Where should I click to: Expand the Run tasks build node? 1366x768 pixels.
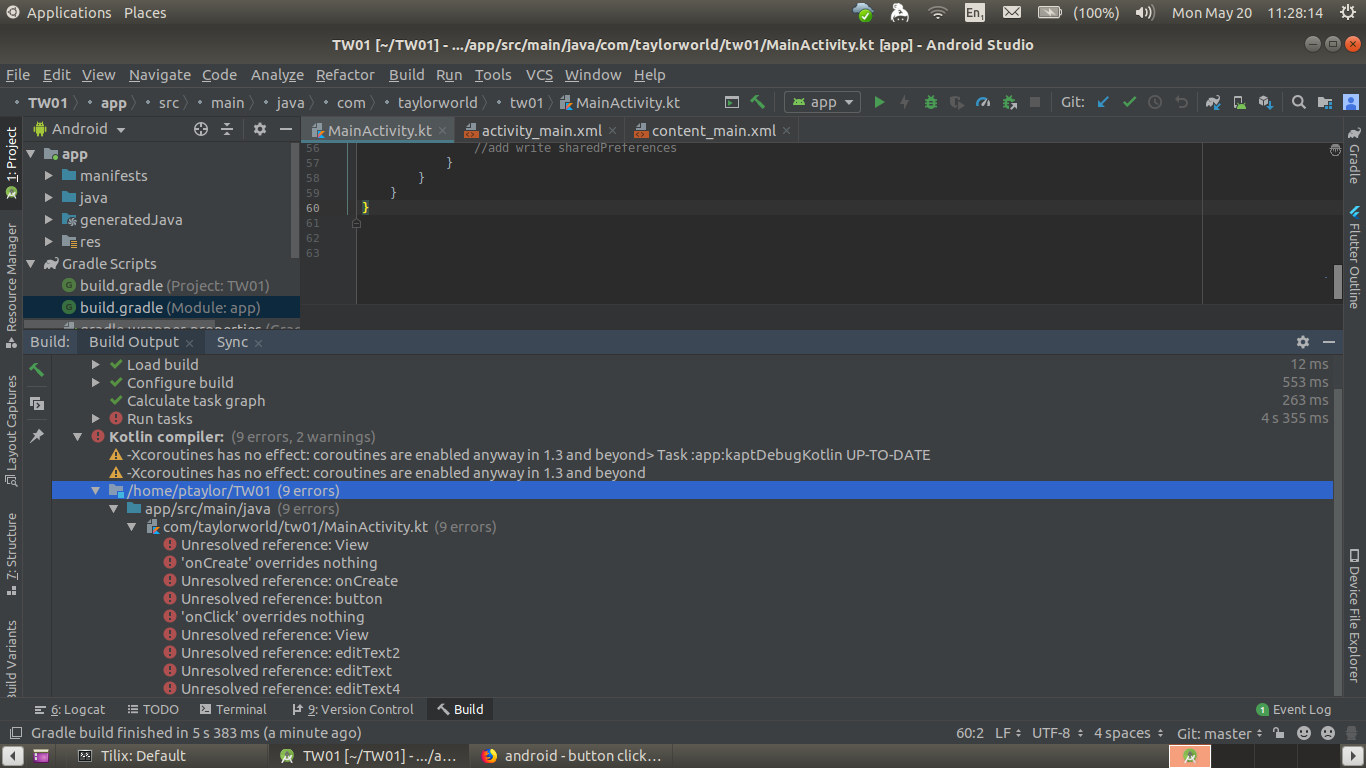pos(96,419)
